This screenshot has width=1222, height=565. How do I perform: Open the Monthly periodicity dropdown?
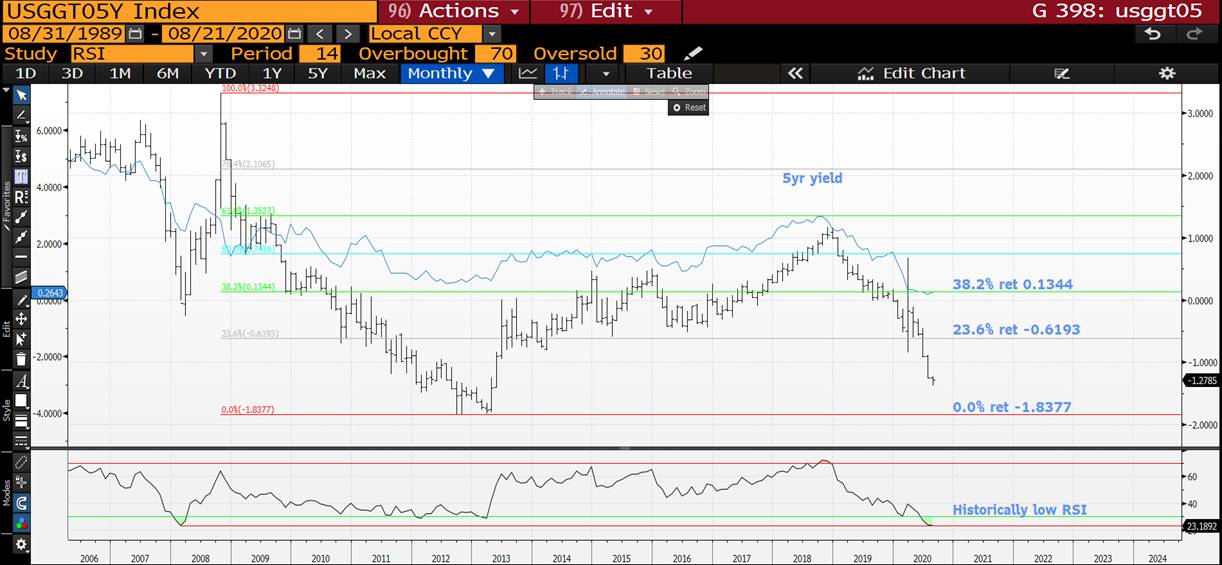point(450,73)
